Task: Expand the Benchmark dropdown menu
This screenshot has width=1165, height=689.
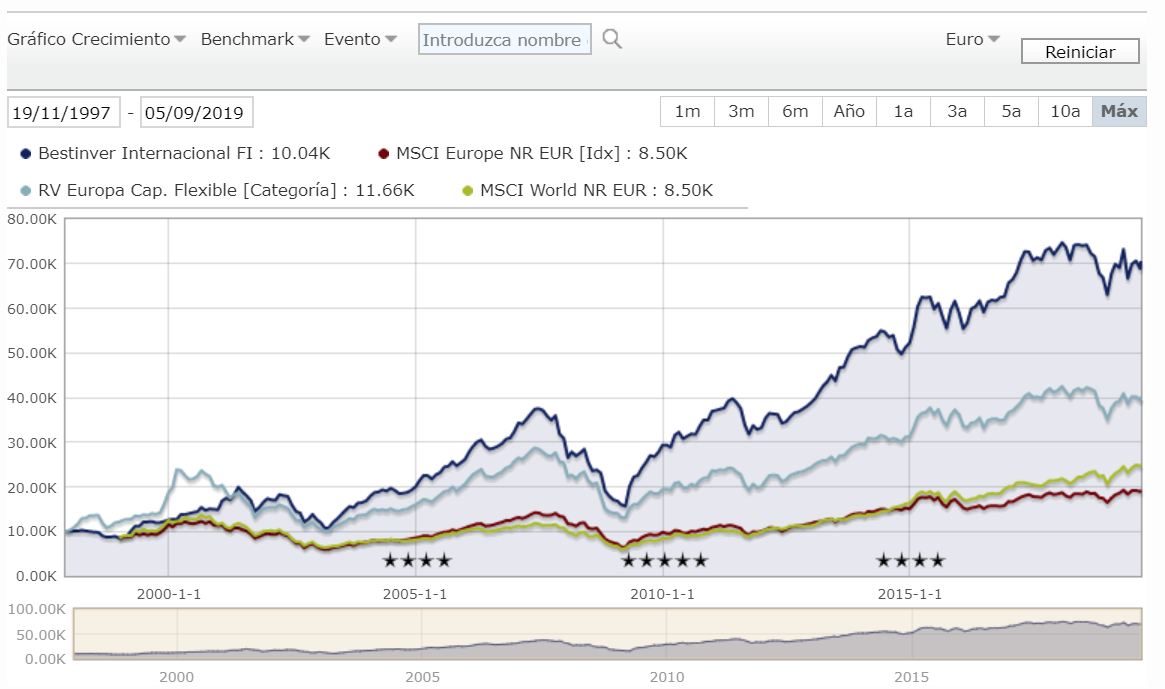Action: 254,40
